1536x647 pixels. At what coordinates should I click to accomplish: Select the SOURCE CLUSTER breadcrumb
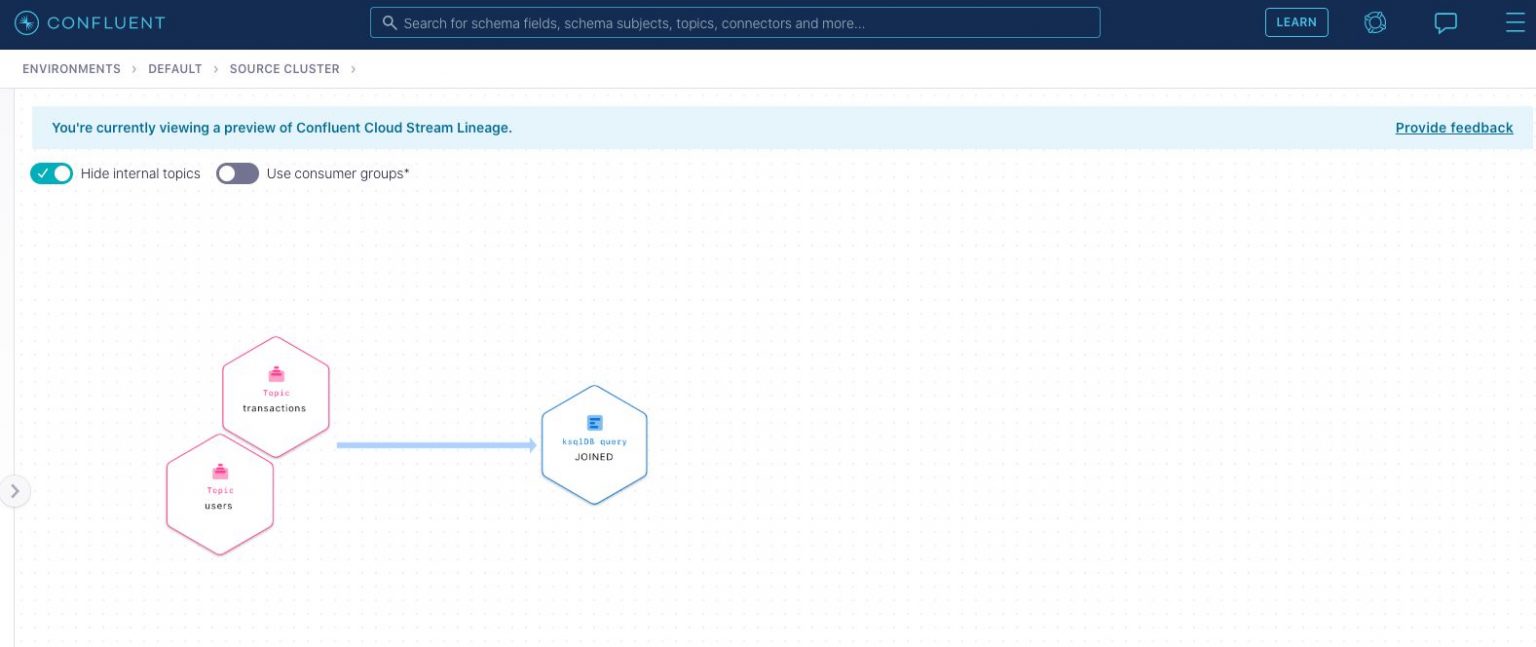point(284,69)
